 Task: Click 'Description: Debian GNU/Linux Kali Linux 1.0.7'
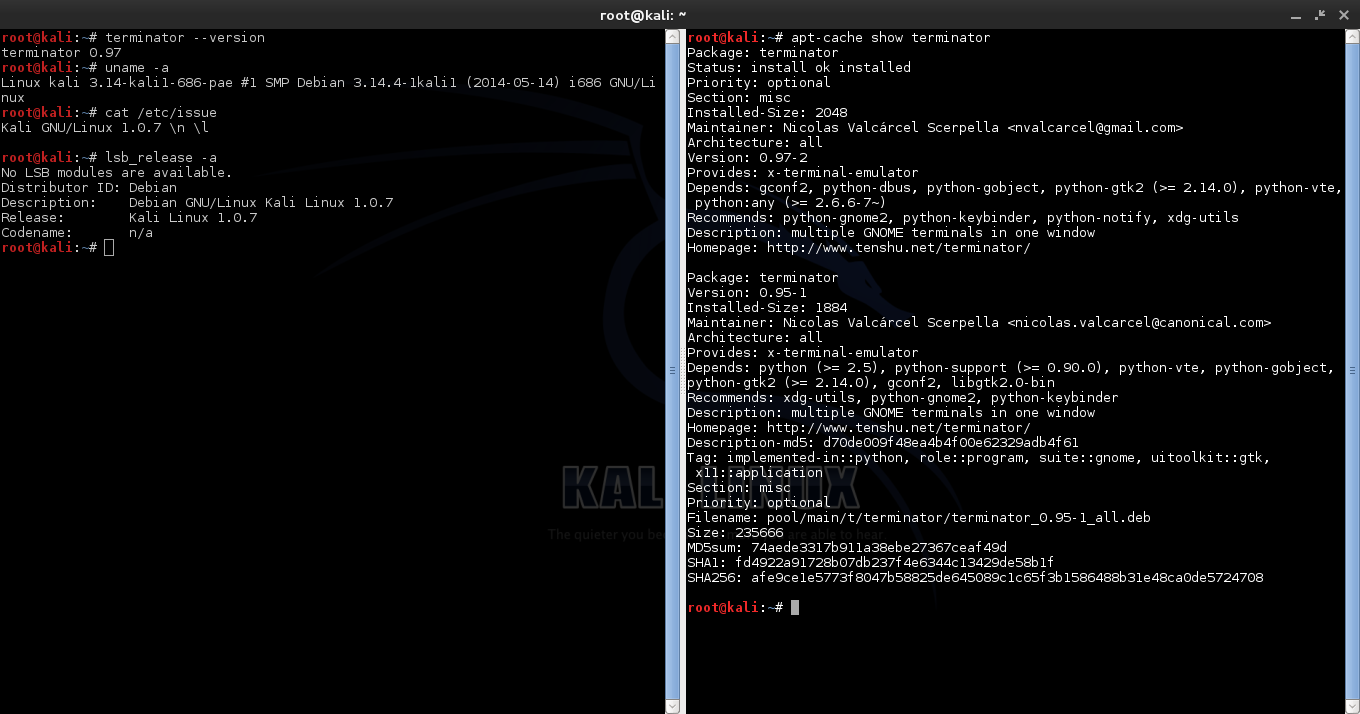point(197,203)
